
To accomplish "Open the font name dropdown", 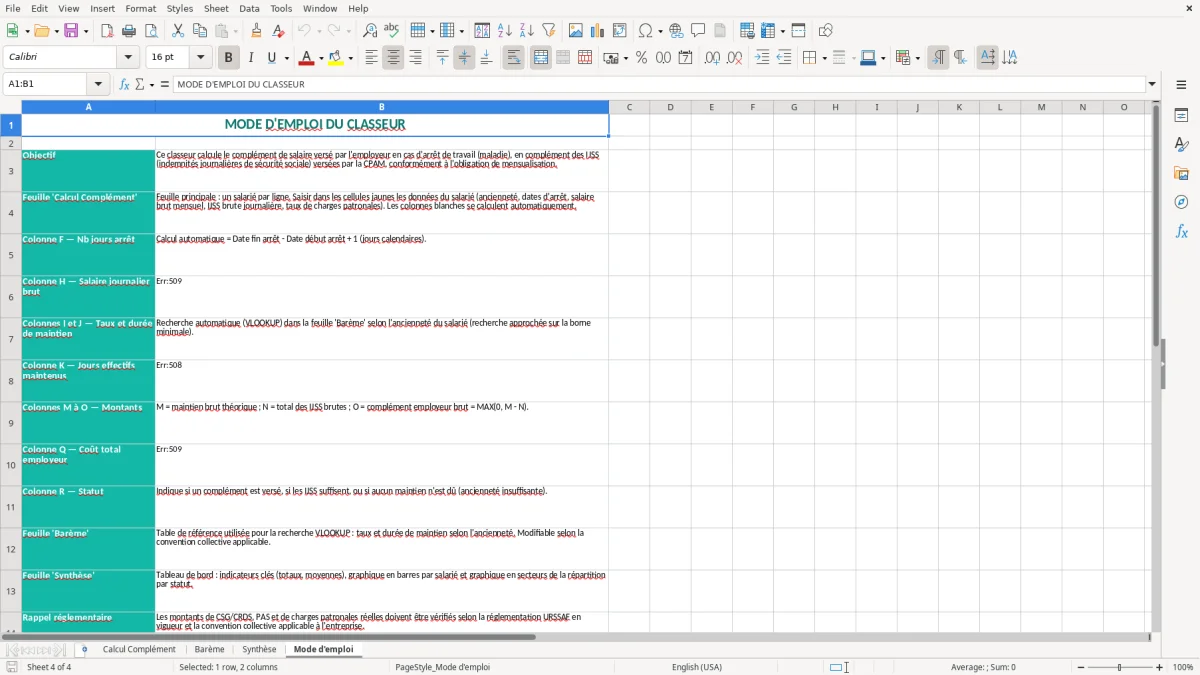I will click(127, 58).
